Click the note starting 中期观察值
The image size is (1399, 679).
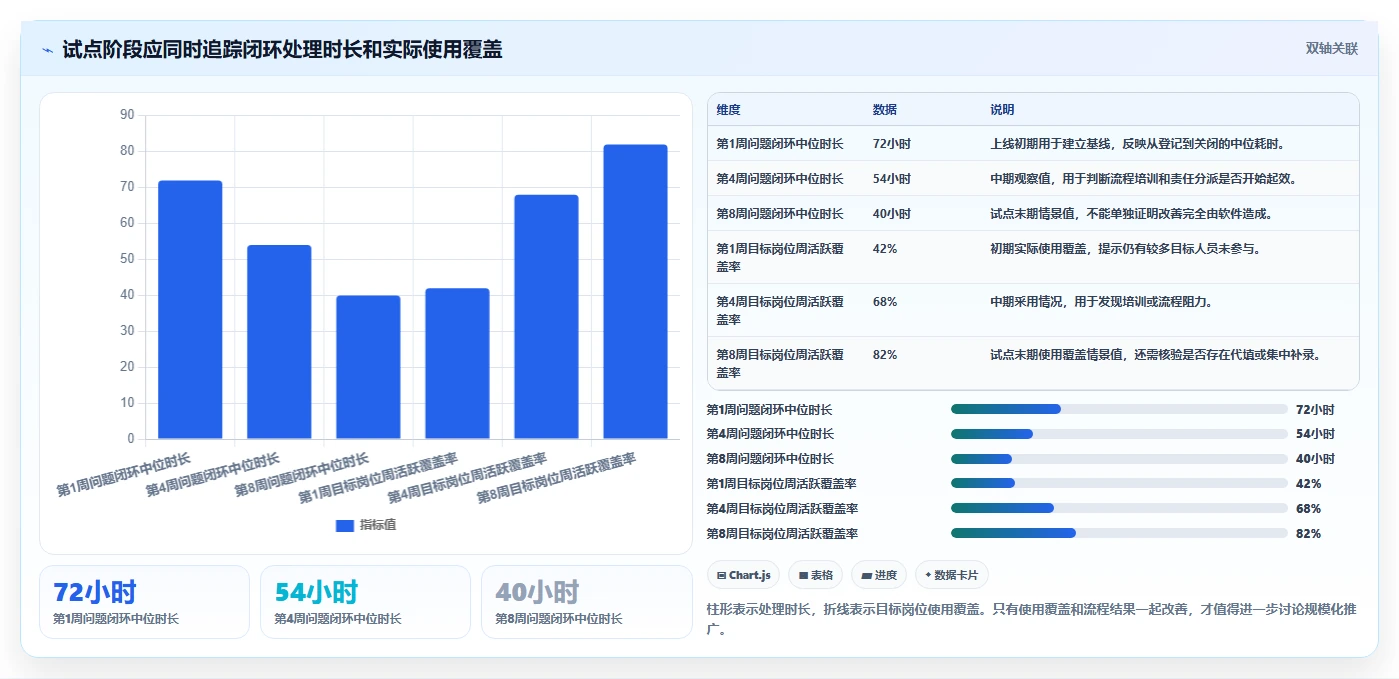(1143, 179)
